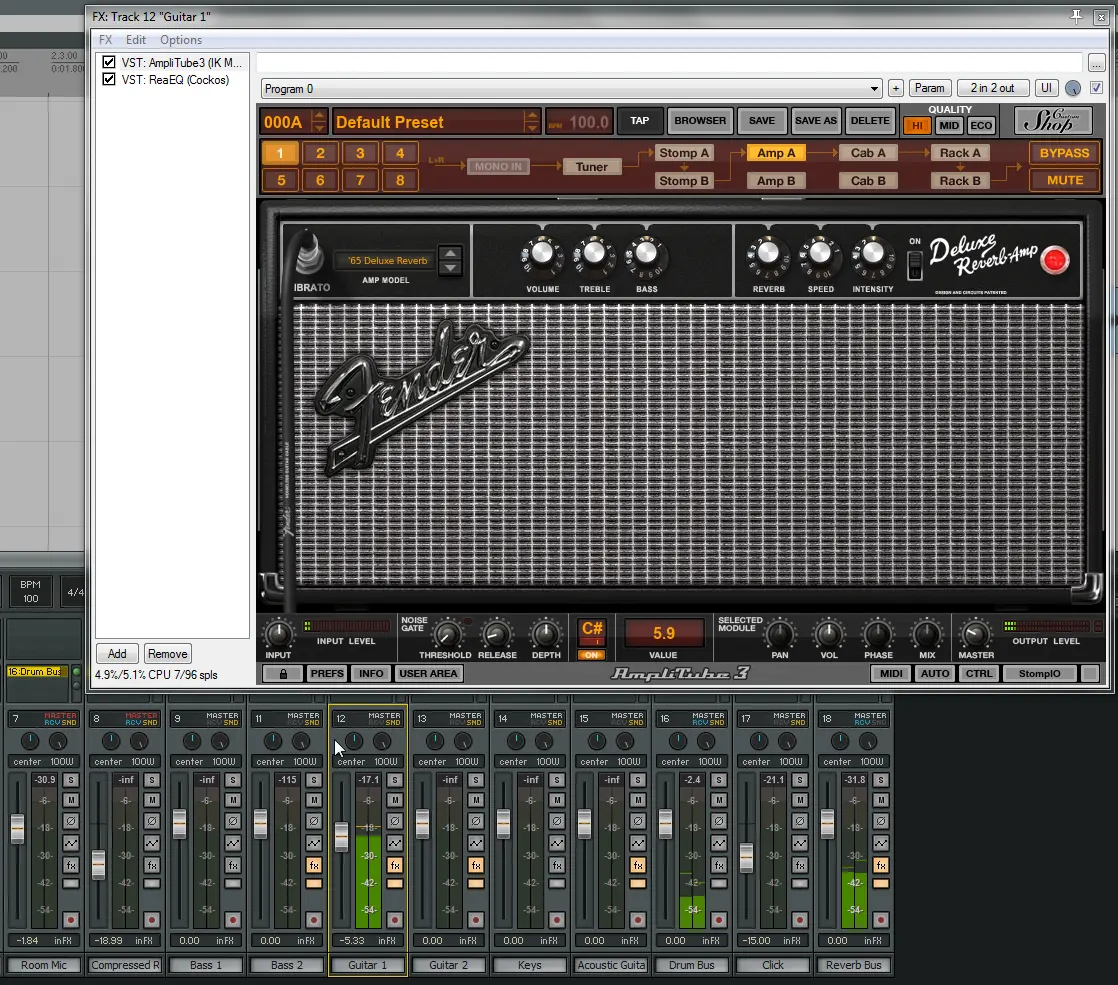The height and width of the screenshot is (985, 1118).
Task: Open FX on Bass 2 track
Action: 314,865
